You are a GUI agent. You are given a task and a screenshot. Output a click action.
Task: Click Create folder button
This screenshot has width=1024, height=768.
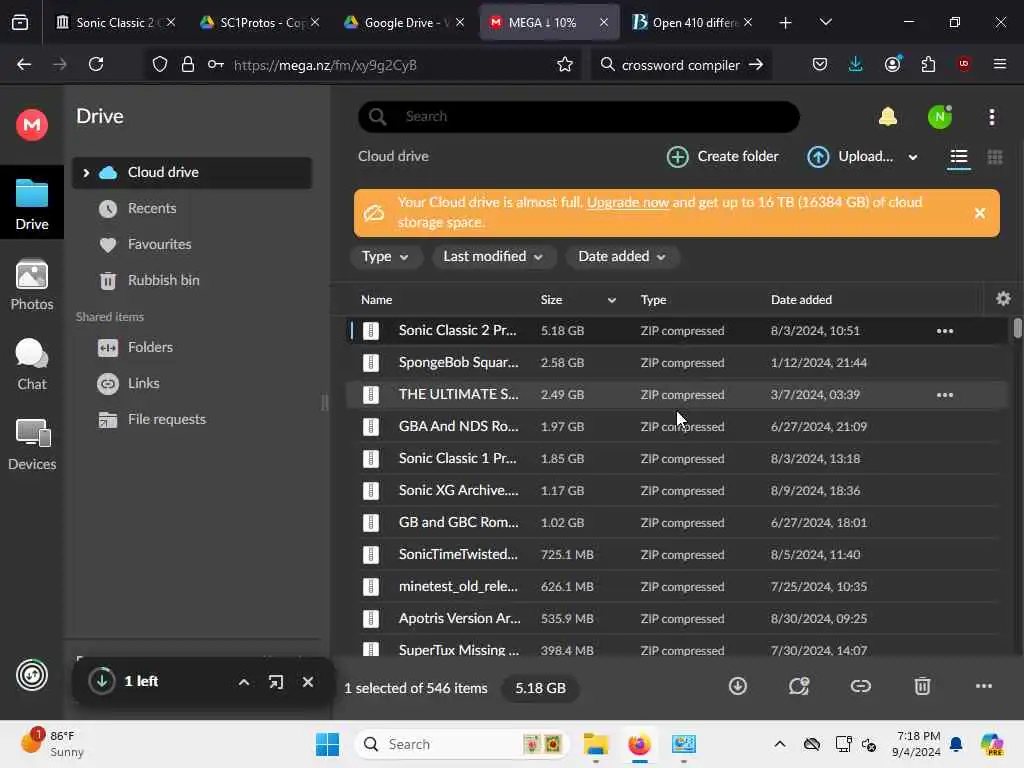(x=722, y=157)
